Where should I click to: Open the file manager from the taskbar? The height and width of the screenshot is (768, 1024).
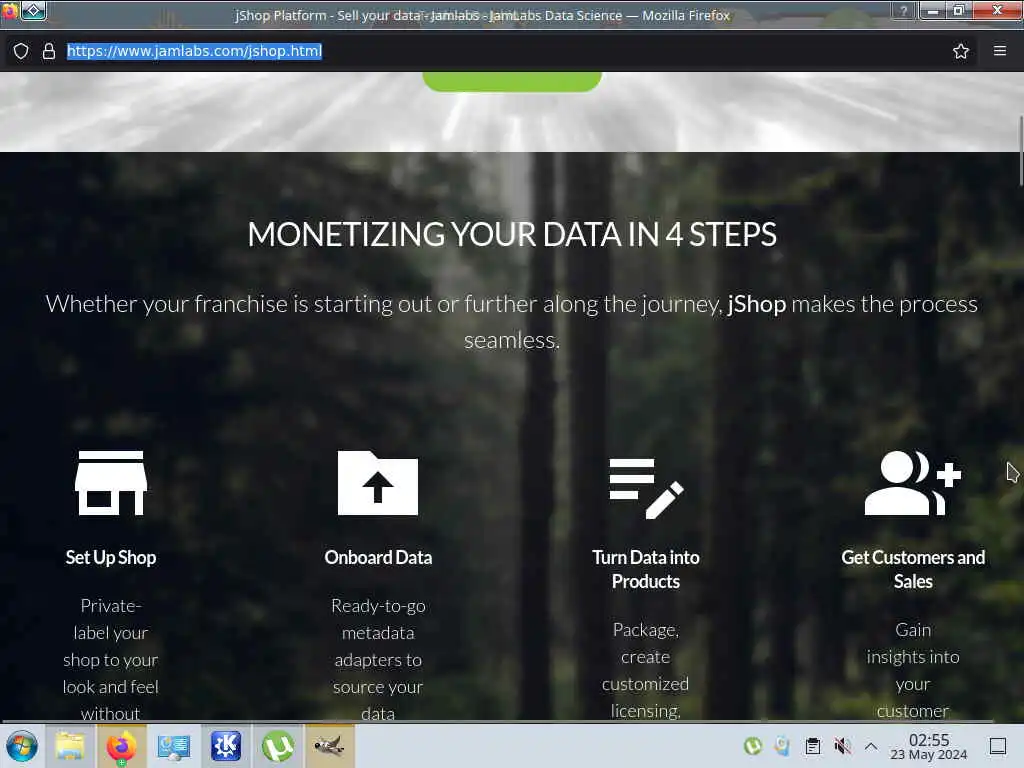coord(71,746)
